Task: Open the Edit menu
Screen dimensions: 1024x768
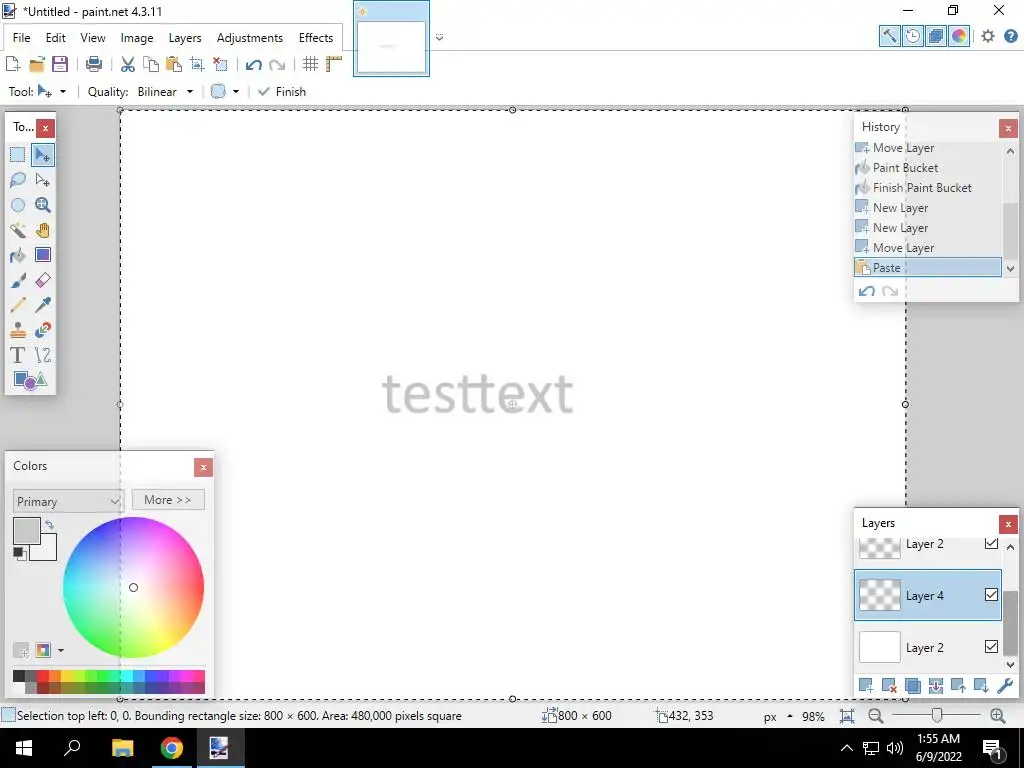Action: tap(56, 38)
